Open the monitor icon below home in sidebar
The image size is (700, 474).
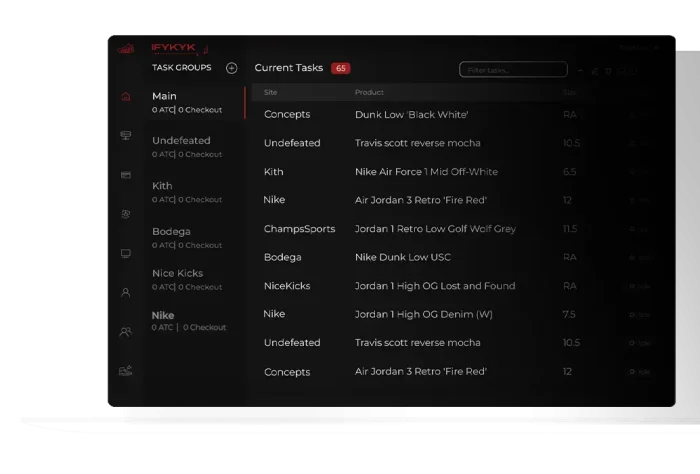tap(125, 136)
